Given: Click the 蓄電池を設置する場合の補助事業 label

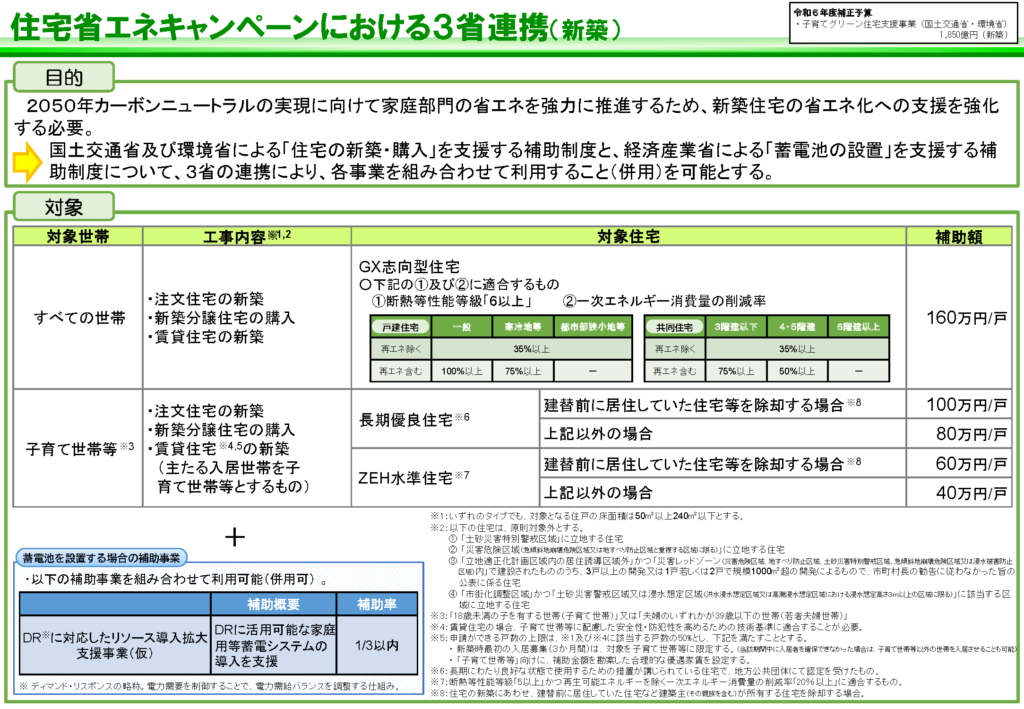Looking at the screenshot, I should click(101, 558).
